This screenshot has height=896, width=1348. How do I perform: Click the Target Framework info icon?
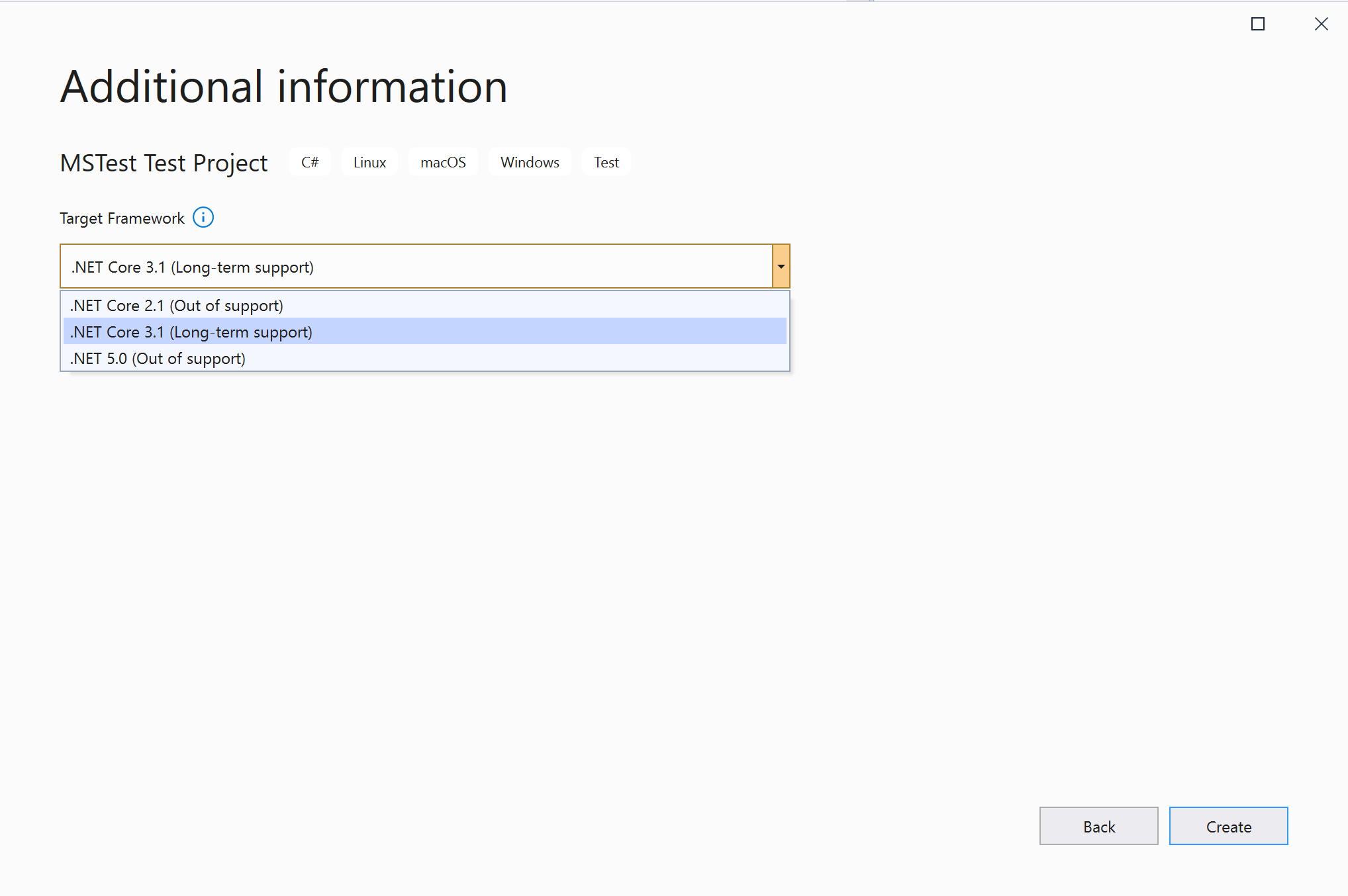click(203, 218)
